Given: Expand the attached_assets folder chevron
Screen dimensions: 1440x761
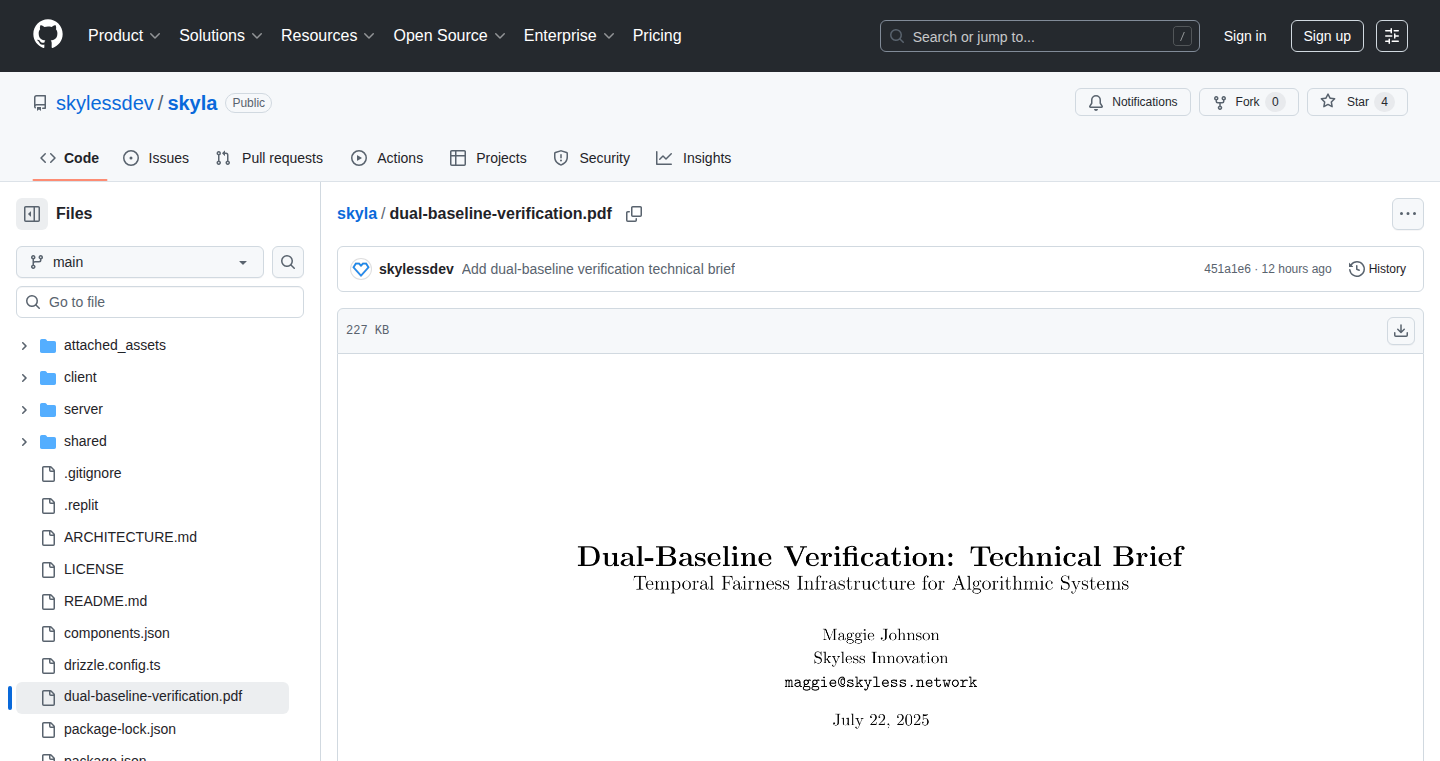Looking at the screenshot, I should [x=24, y=345].
